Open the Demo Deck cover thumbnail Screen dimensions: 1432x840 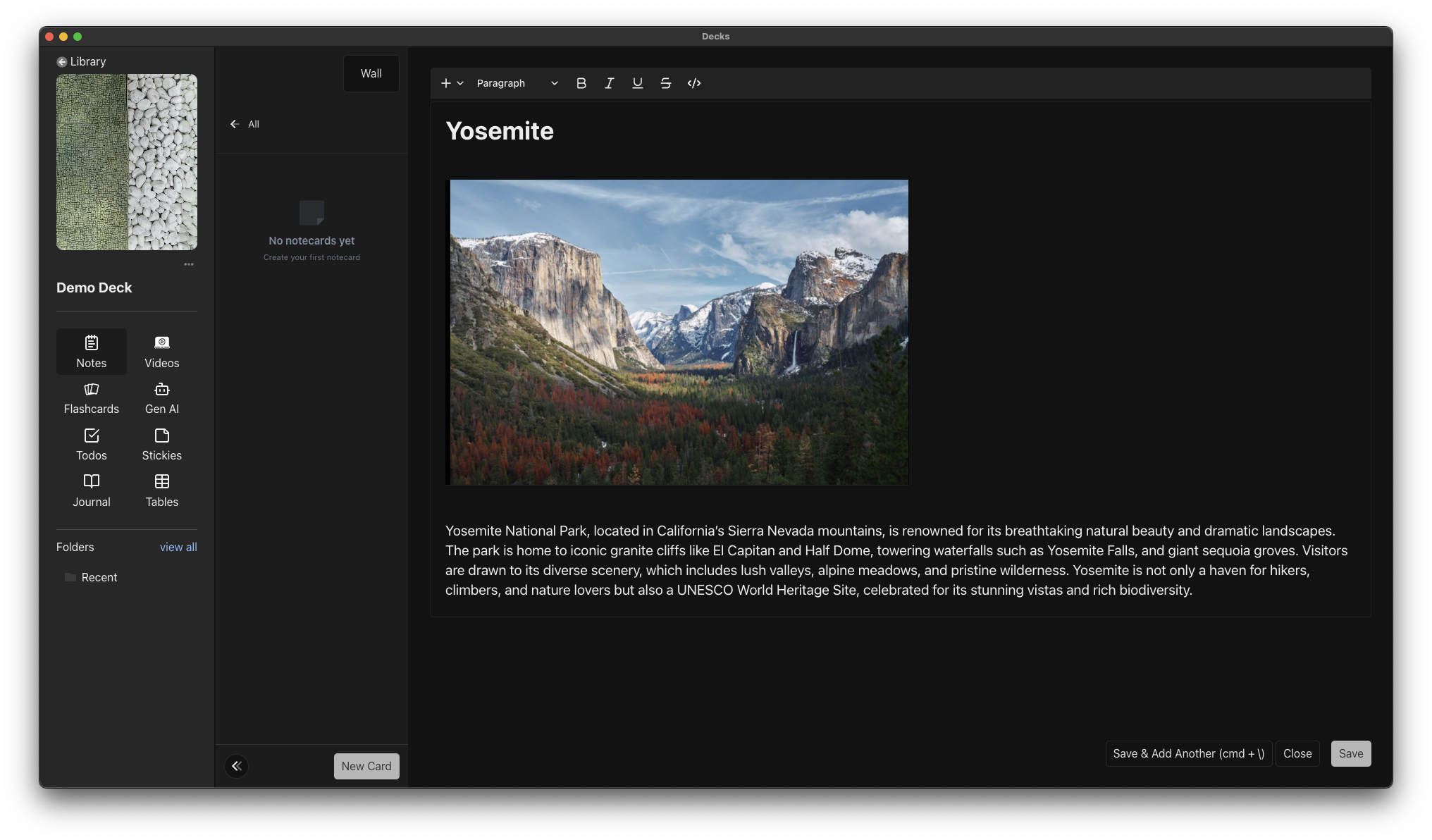pyautogui.click(x=126, y=162)
